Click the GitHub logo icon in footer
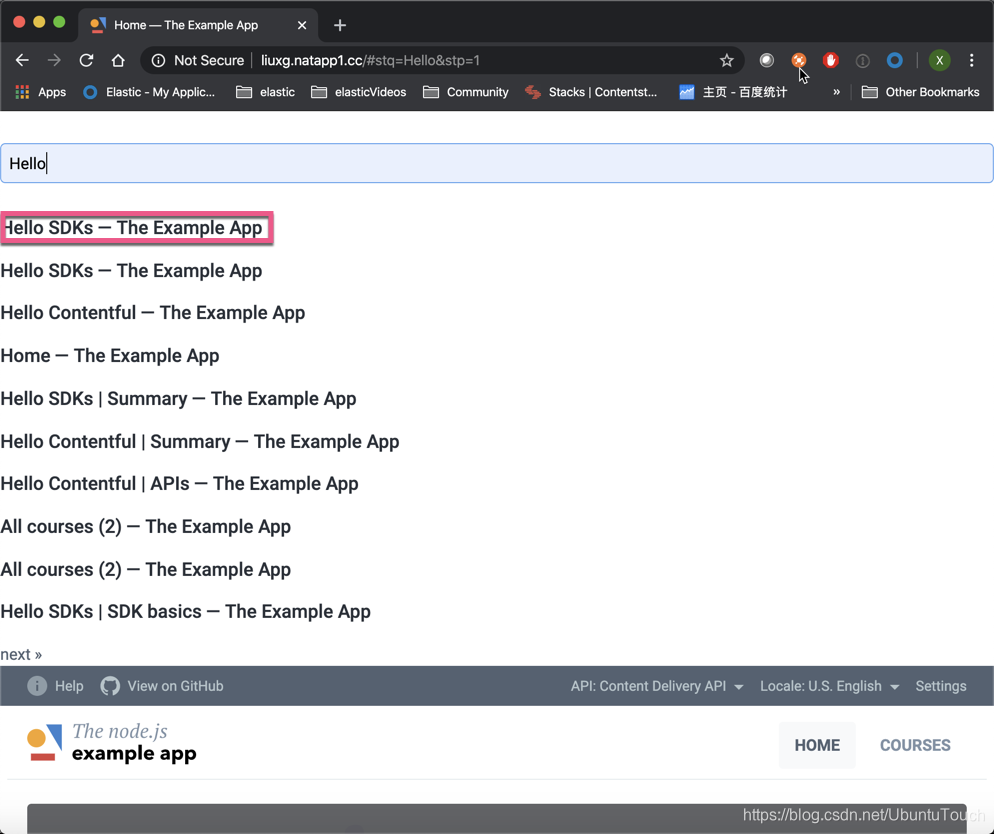Image resolution: width=994 pixels, height=834 pixels. point(110,686)
